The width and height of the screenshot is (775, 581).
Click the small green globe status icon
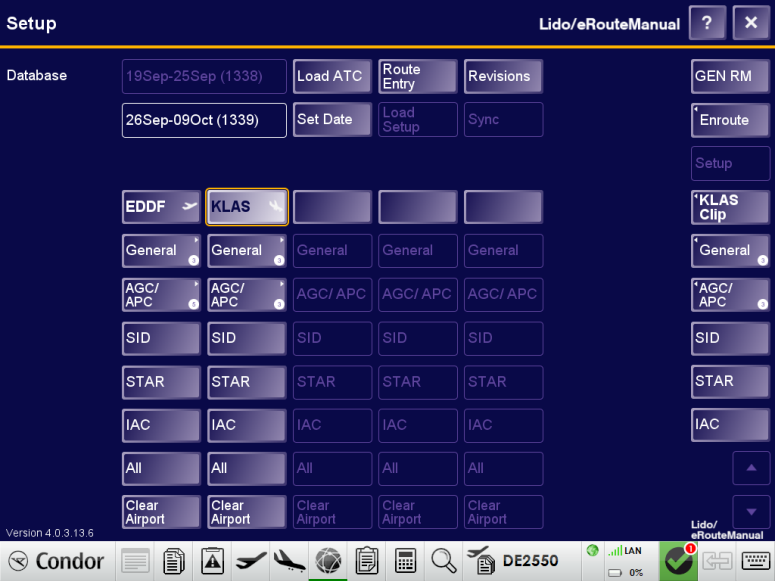click(593, 550)
